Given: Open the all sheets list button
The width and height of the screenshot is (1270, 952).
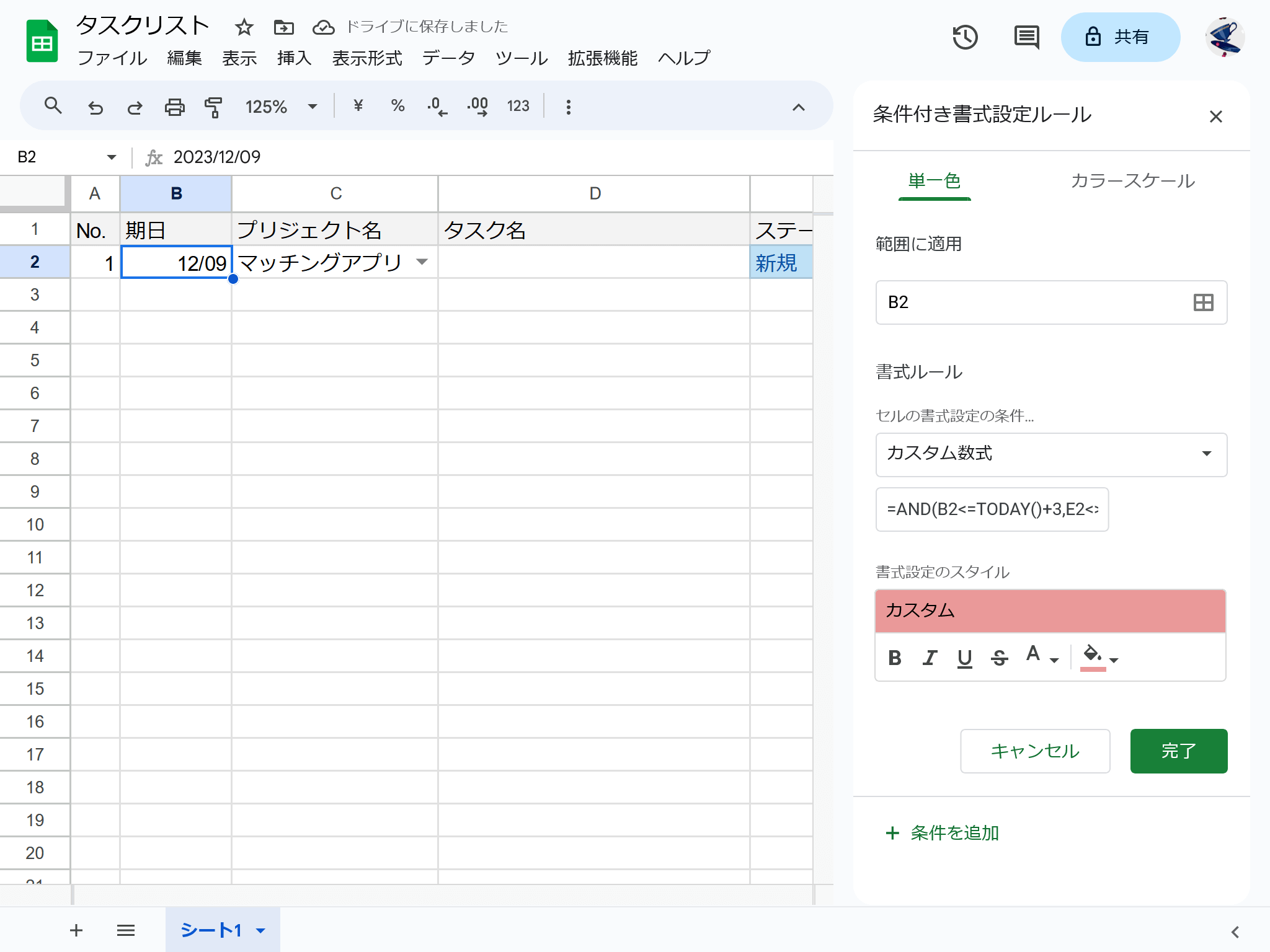Looking at the screenshot, I should click(126, 930).
